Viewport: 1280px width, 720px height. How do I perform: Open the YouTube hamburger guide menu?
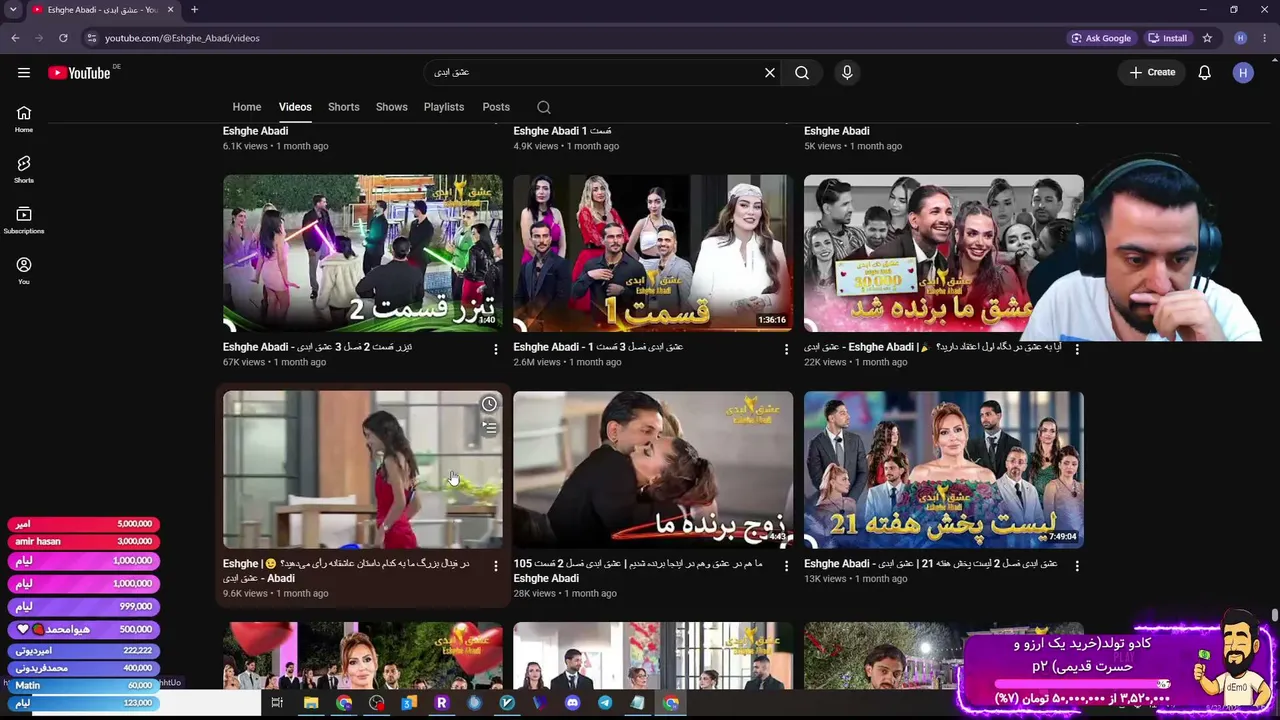24,72
